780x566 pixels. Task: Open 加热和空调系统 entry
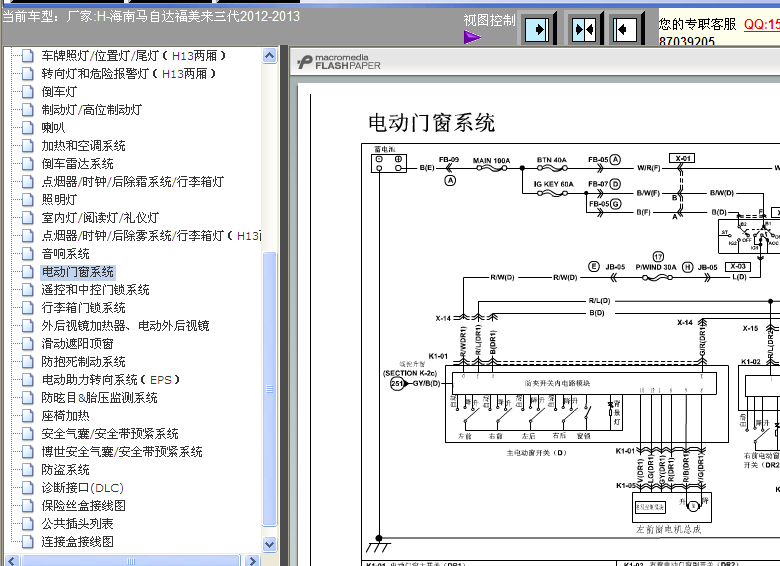pyautogui.click(x=83, y=146)
